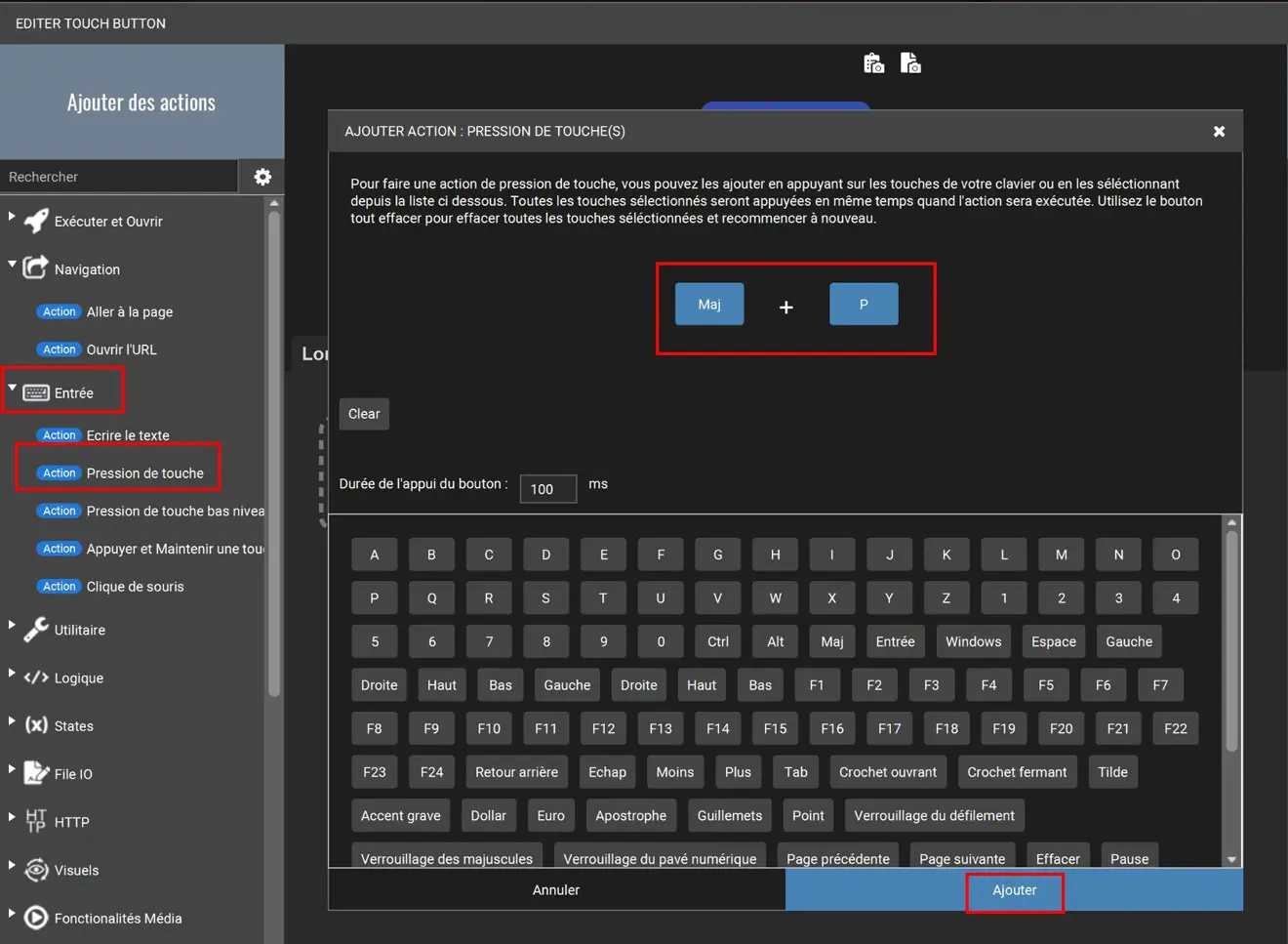Viewport: 1288px width, 944px height.
Task: Click the Entrée keyboard icon
Action: (36, 392)
